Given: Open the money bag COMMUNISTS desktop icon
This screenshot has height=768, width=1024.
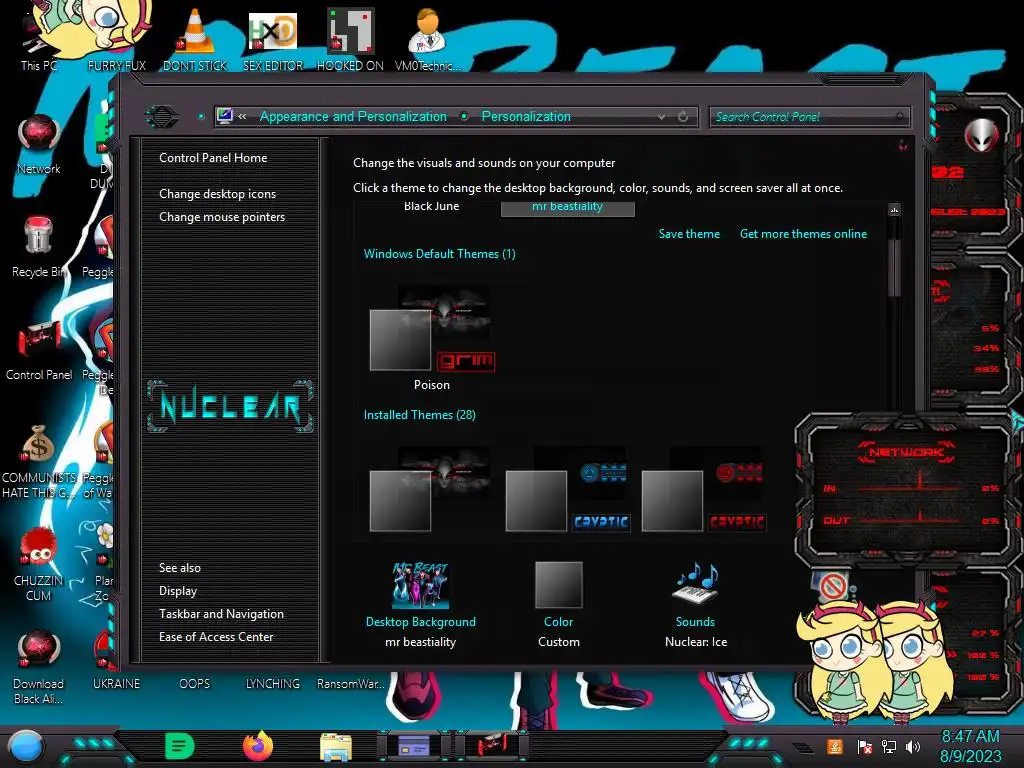Looking at the screenshot, I should 39,460.
